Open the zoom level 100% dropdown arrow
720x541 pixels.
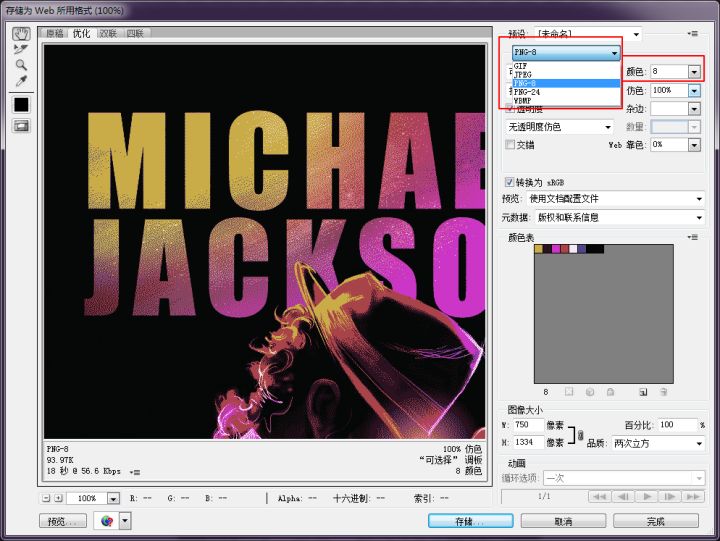point(113,498)
